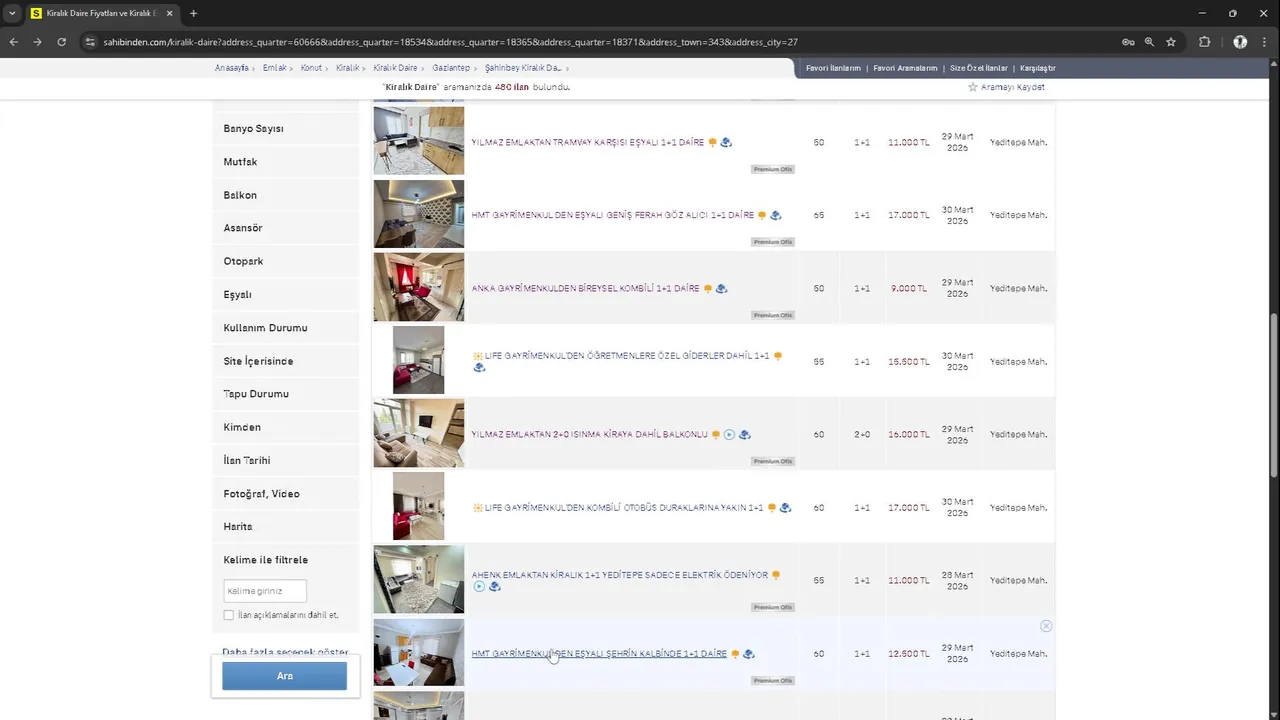The image size is (1280, 720).
Task: Click the Aramayı Kaydet link
Action: point(1012,87)
